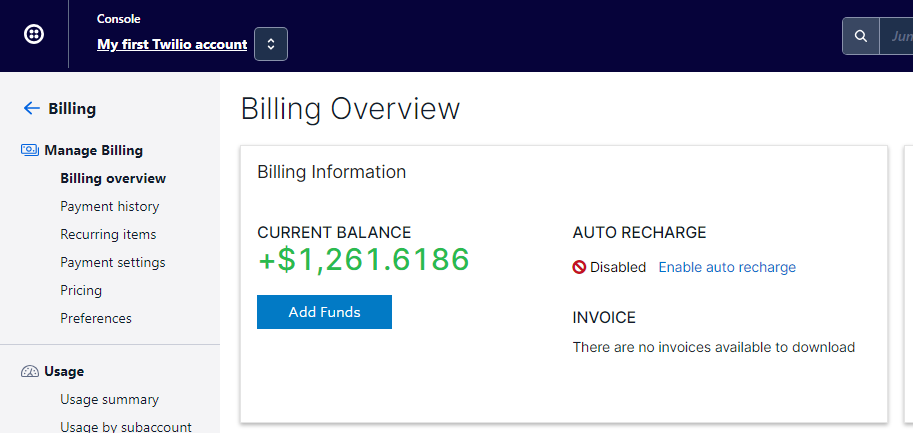Click the Twilio logo icon

(34, 34)
